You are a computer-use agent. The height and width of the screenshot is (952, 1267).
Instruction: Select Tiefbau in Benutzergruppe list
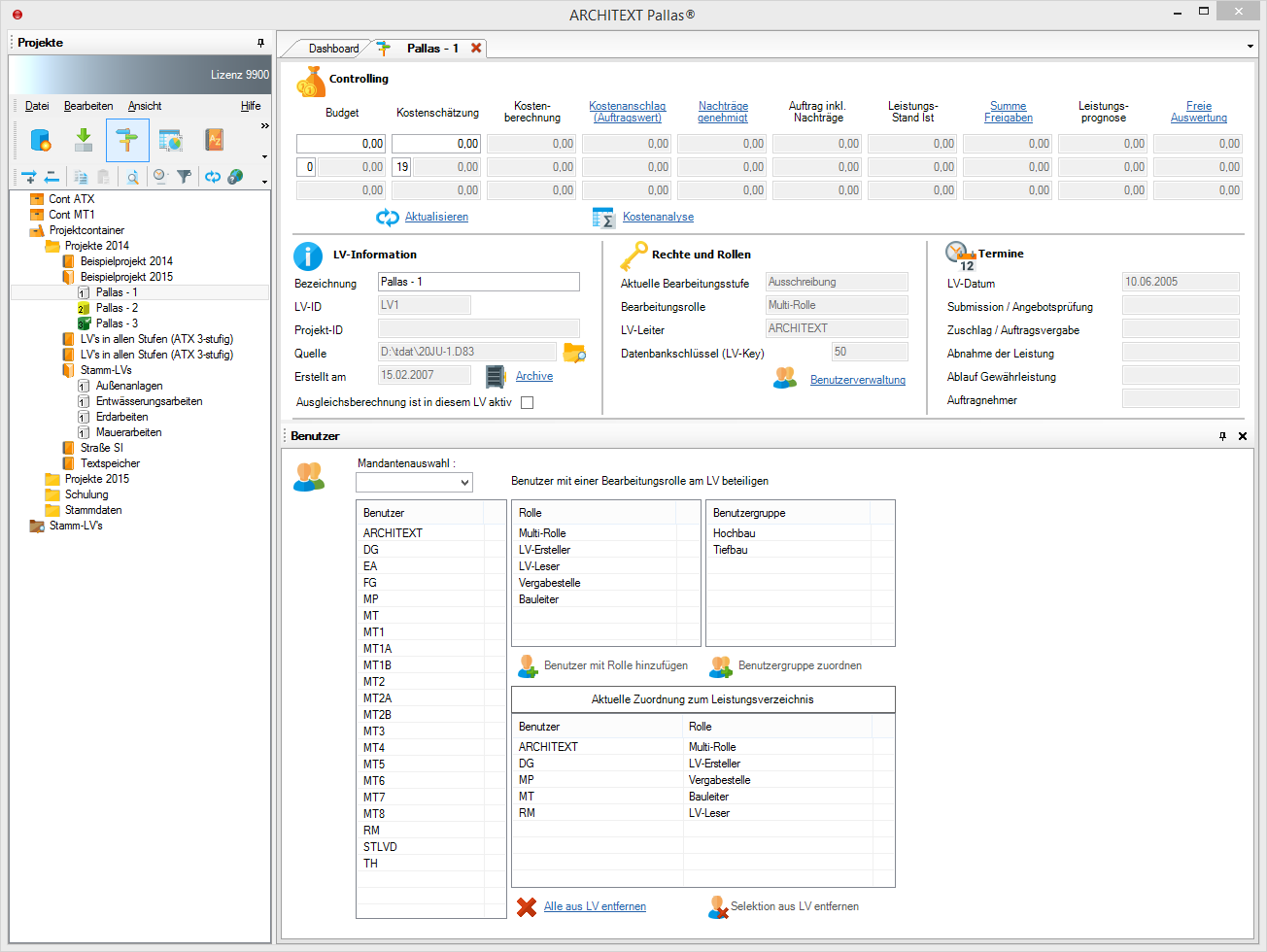pyautogui.click(x=731, y=550)
